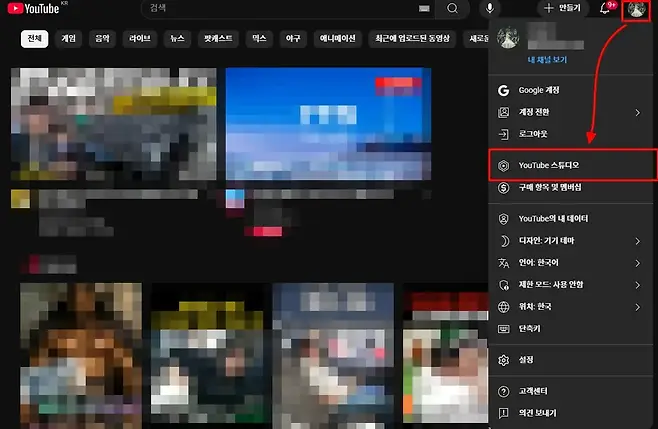Image resolution: width=658 pixels, height=429 pixels.
Task: Open the first video thumbnail in top row
Action: click(x=113, y=124)
